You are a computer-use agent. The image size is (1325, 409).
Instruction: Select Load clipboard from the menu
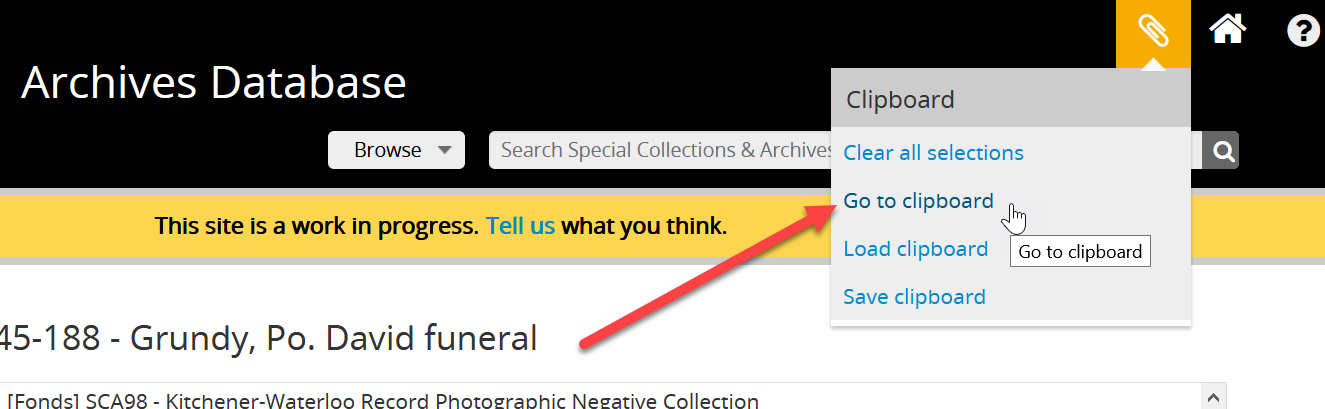tap(915, 249)
